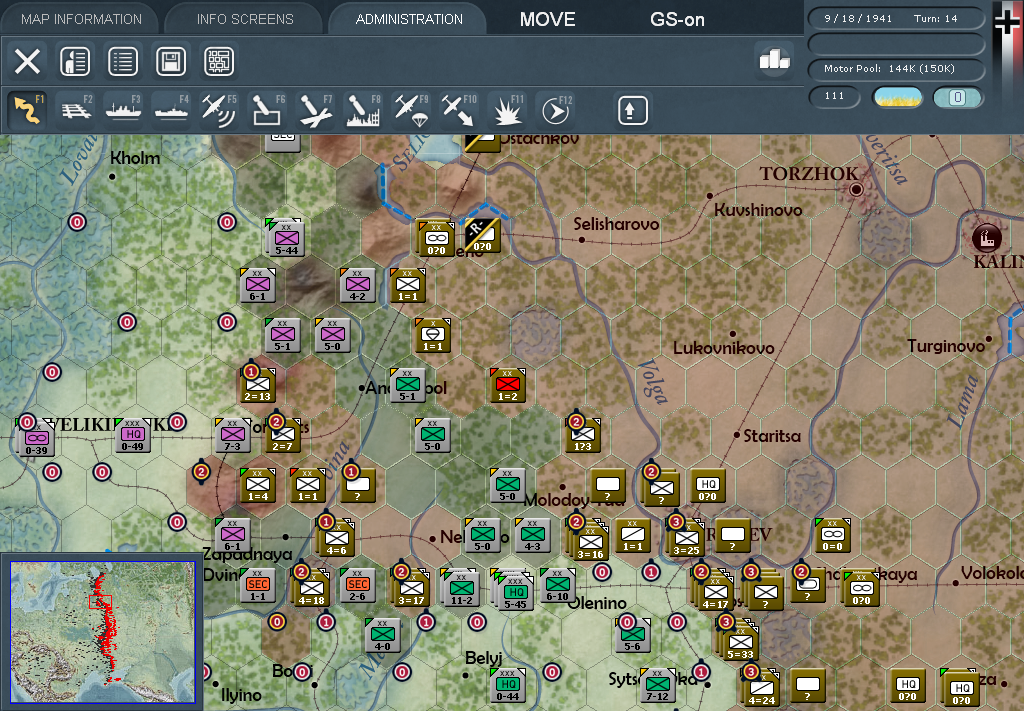Select the green HQ counter labeled 5-45
Viewport: 1024px width, 711px height.
[514, 590]
